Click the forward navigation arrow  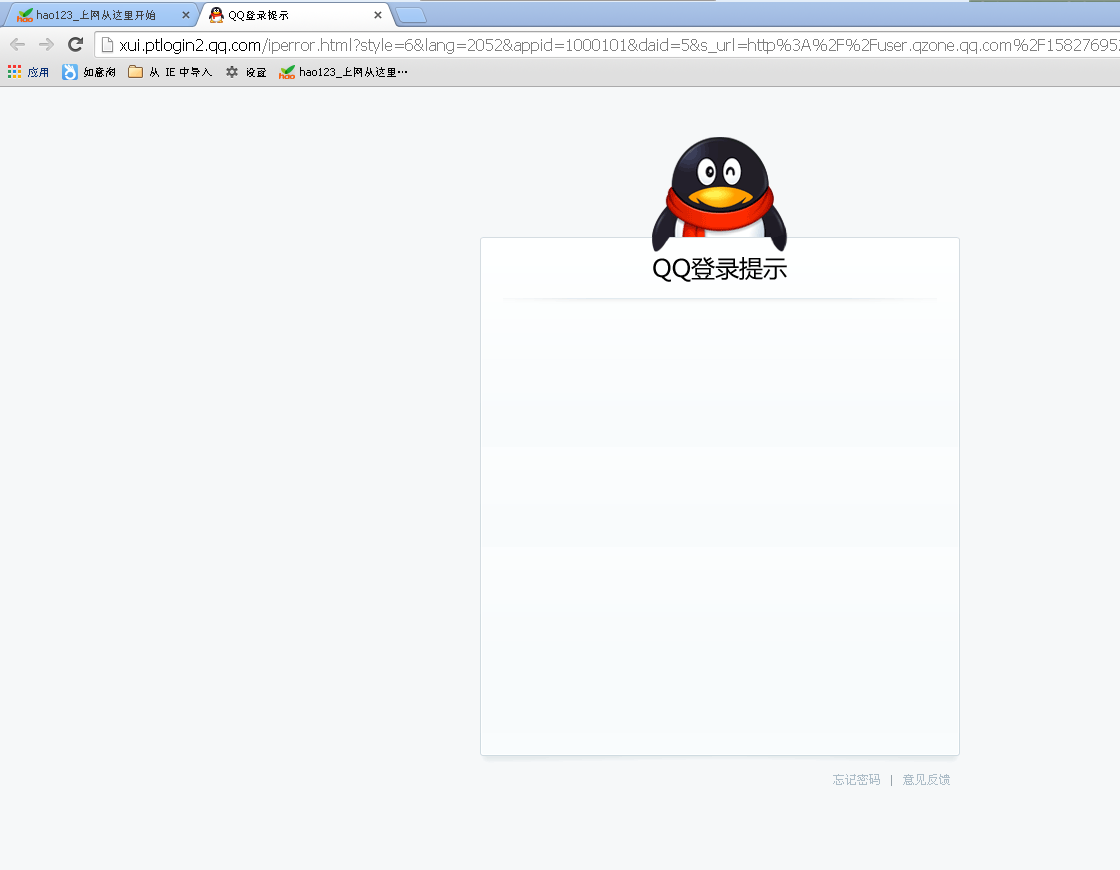(x=46, y=44)
